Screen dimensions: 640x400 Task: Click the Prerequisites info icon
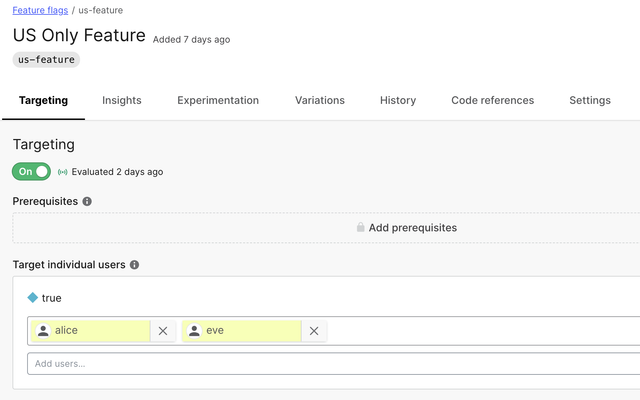coord(87,202)
